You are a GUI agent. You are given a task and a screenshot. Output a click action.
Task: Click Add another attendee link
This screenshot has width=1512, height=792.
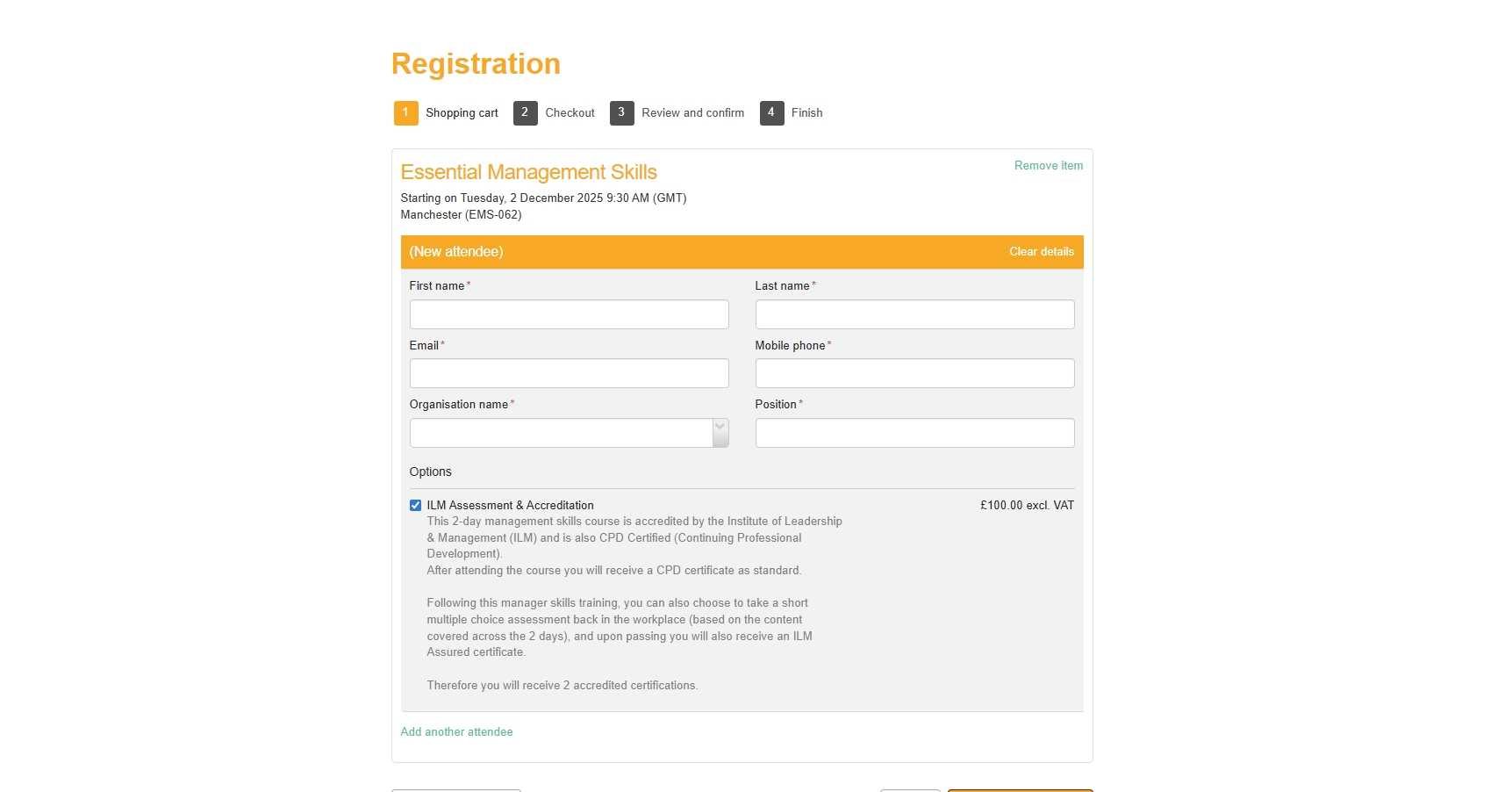456,732
